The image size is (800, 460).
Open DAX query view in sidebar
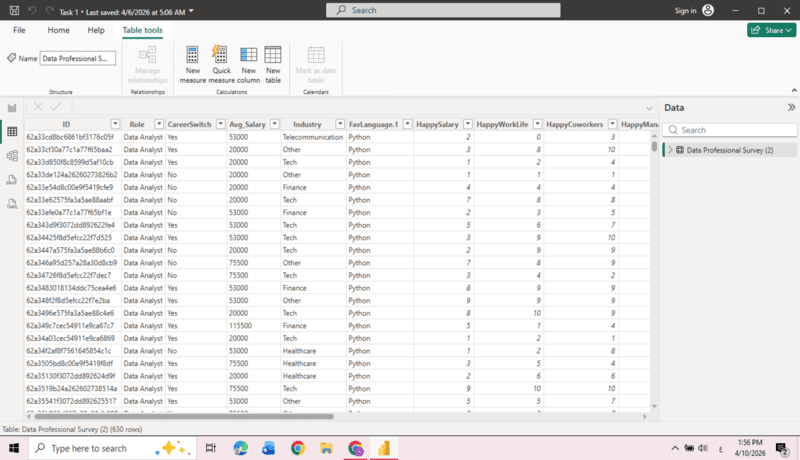pyautogui.click(x=13, y=180)
